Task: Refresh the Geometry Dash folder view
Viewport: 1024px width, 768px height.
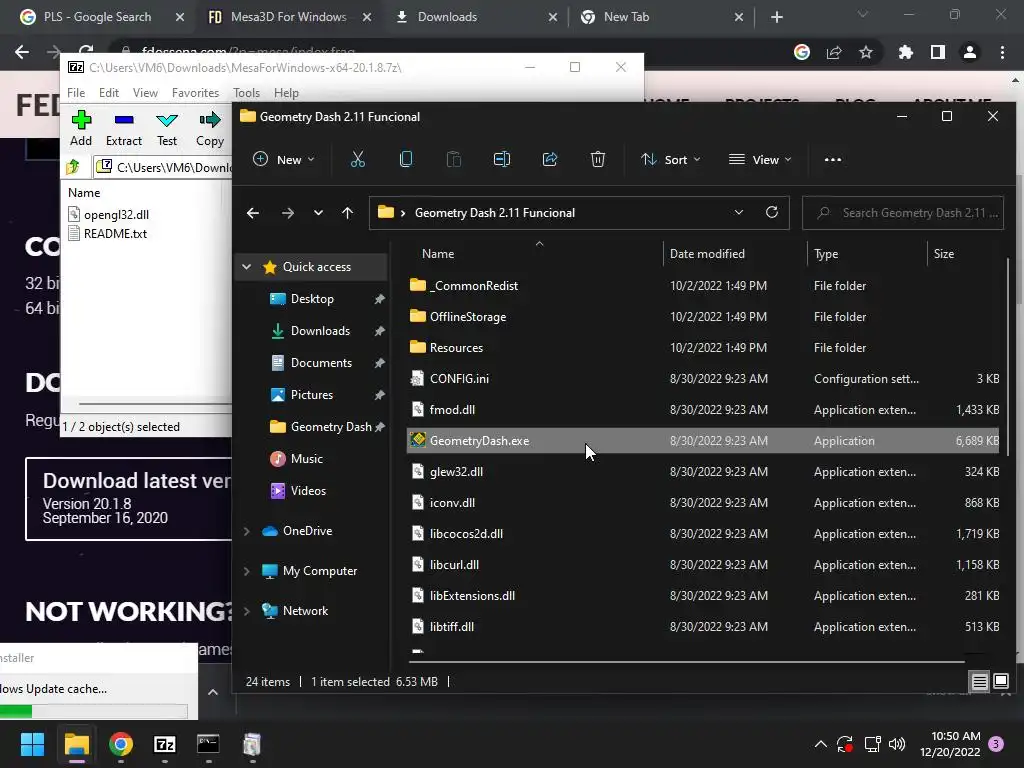Action: (772, 213)
